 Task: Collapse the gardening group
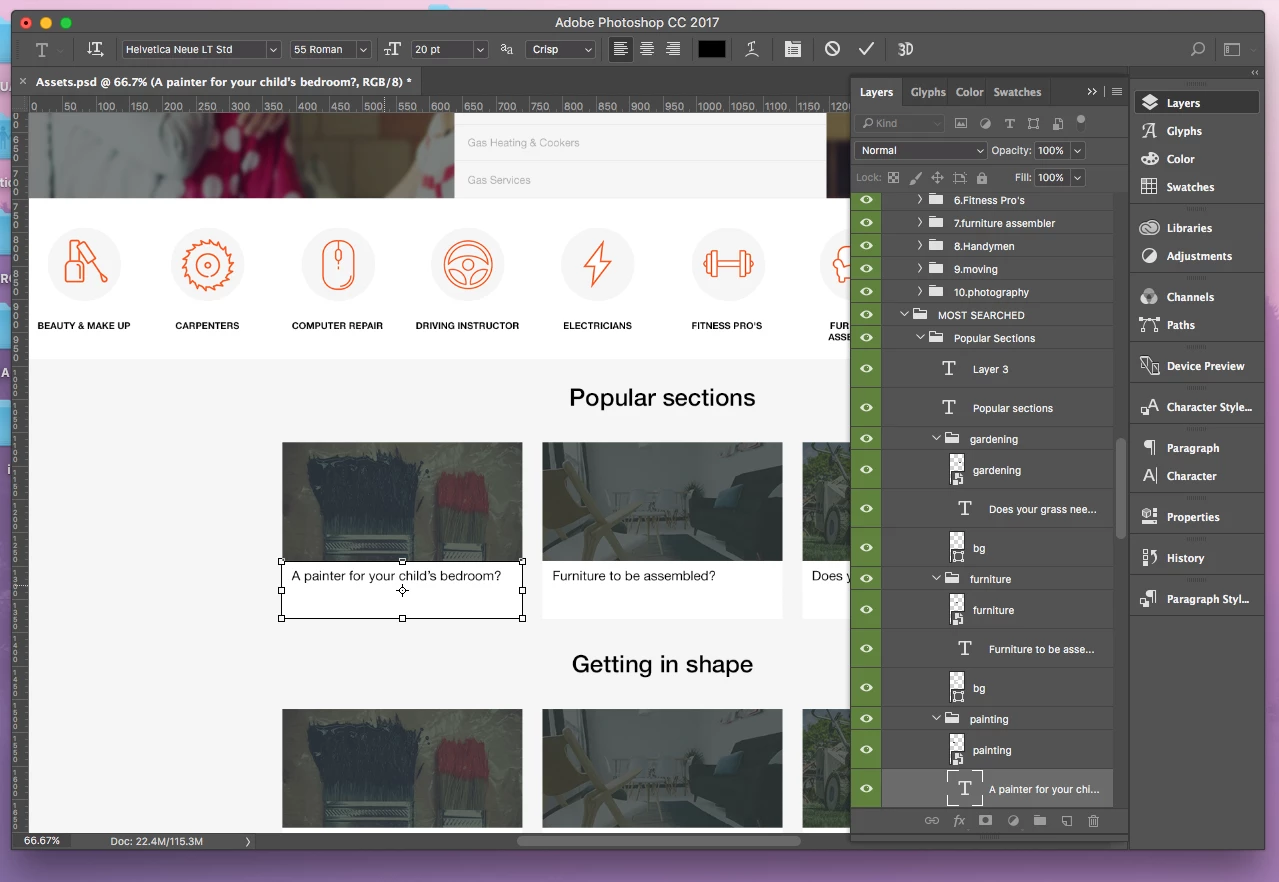936,438
